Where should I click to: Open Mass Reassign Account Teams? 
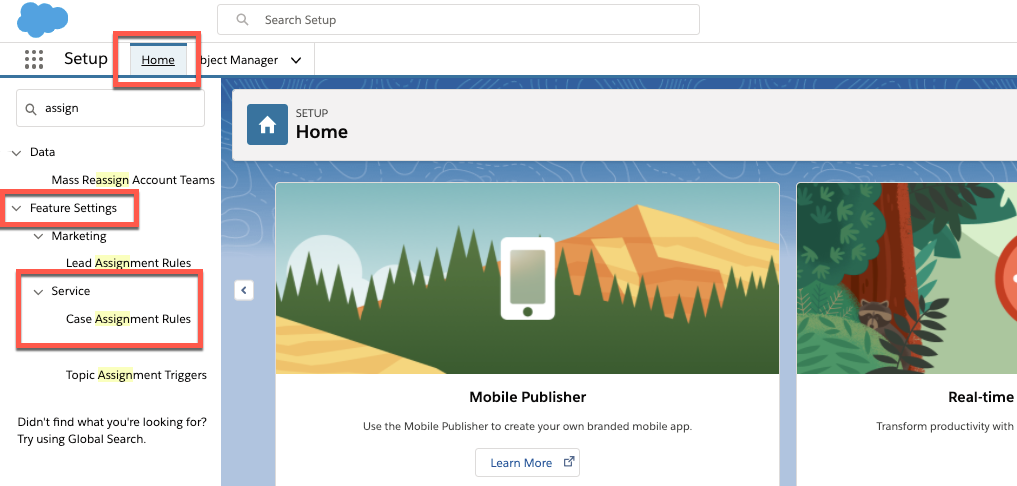[133, 180]
